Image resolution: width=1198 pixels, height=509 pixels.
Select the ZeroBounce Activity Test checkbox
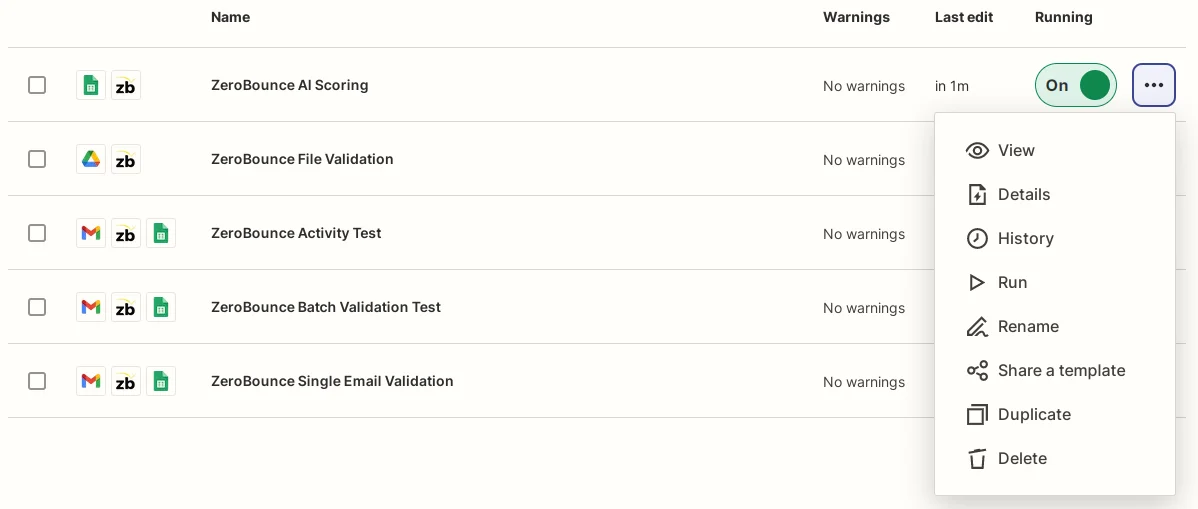[37, 234]
